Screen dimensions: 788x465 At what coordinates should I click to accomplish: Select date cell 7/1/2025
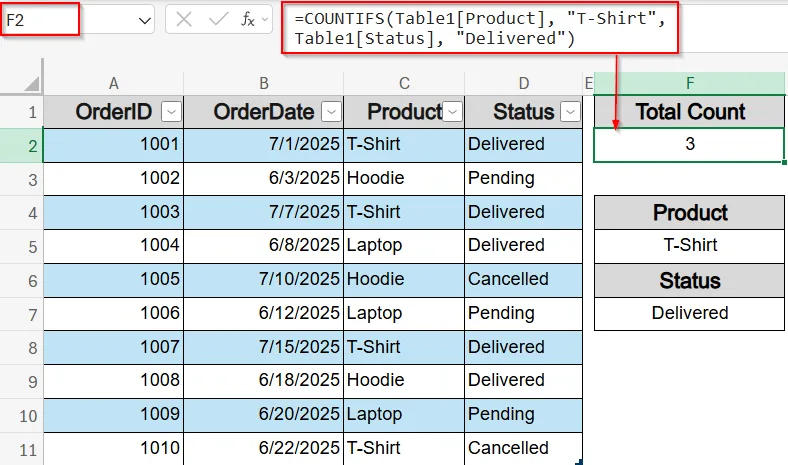point(264,145)
